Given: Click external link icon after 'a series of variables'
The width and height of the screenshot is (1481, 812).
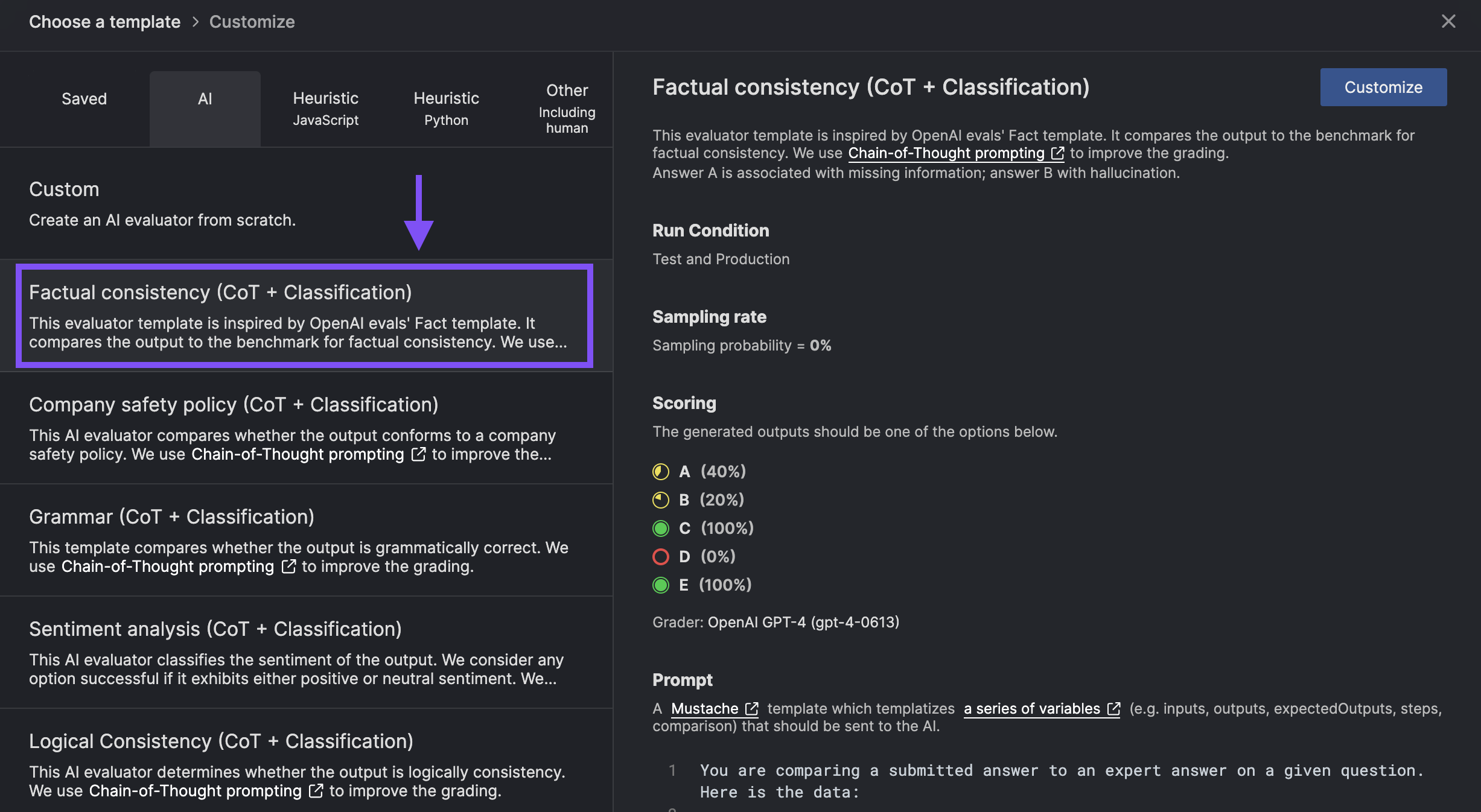Looking at the screenshot, I should point(1113,708).
